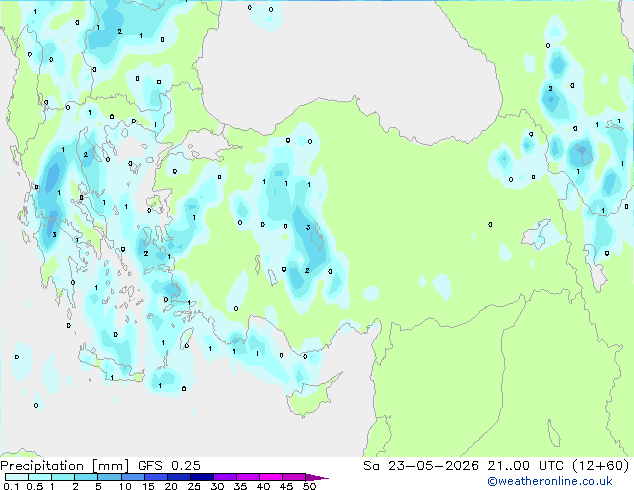
Task: Click the '25' legend scale value
Action: [x=194, y=486]
